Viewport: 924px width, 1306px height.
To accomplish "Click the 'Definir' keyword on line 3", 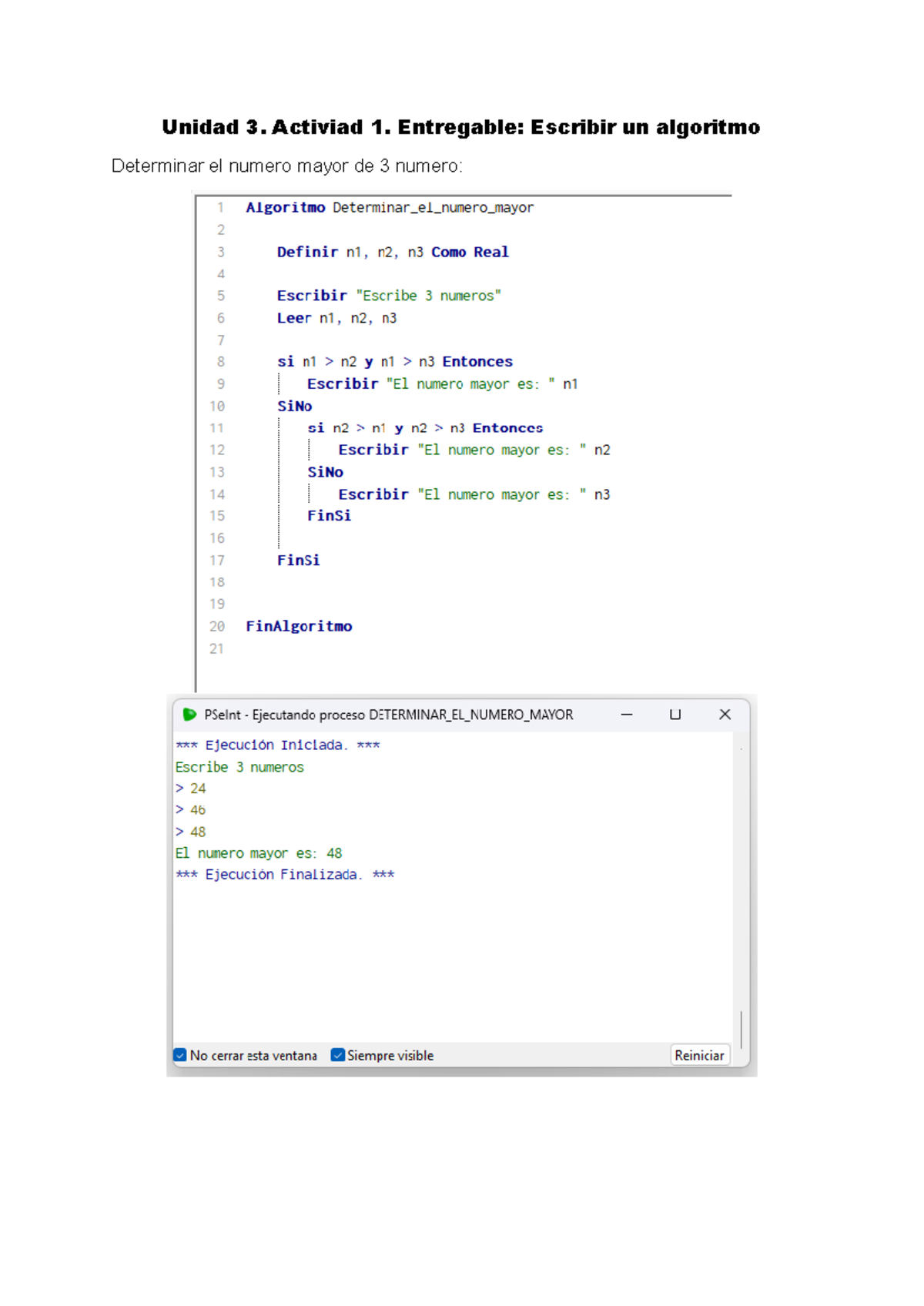I will [307, 252].
